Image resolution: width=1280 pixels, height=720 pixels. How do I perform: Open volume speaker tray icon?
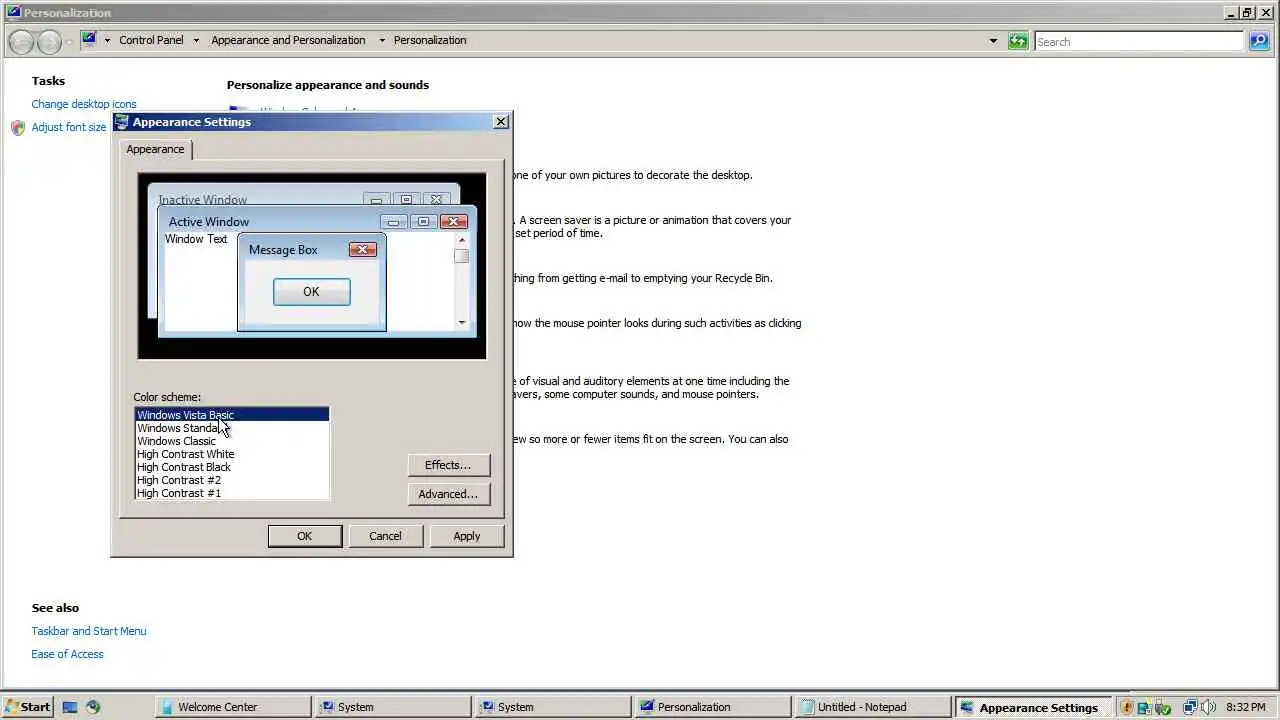(x=1207, y=707)
